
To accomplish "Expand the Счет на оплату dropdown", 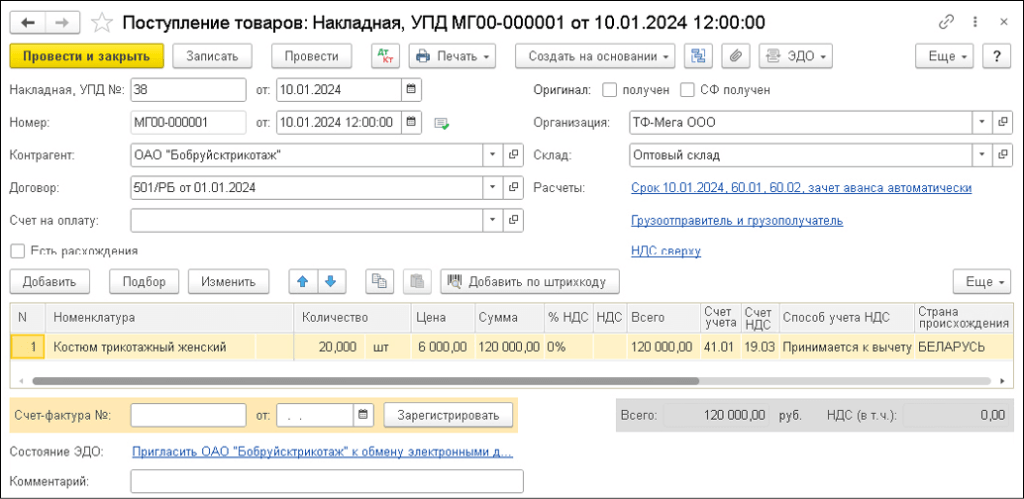I will click(493, 220).
